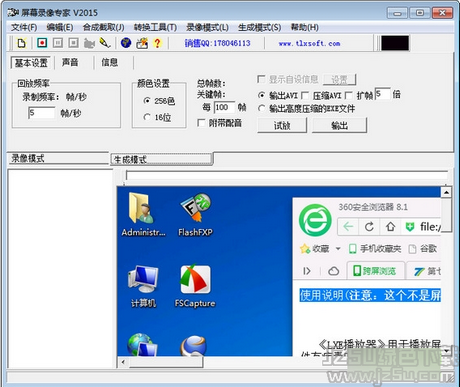Enable the 附带配音 checkbox

[x=201, y=123]
